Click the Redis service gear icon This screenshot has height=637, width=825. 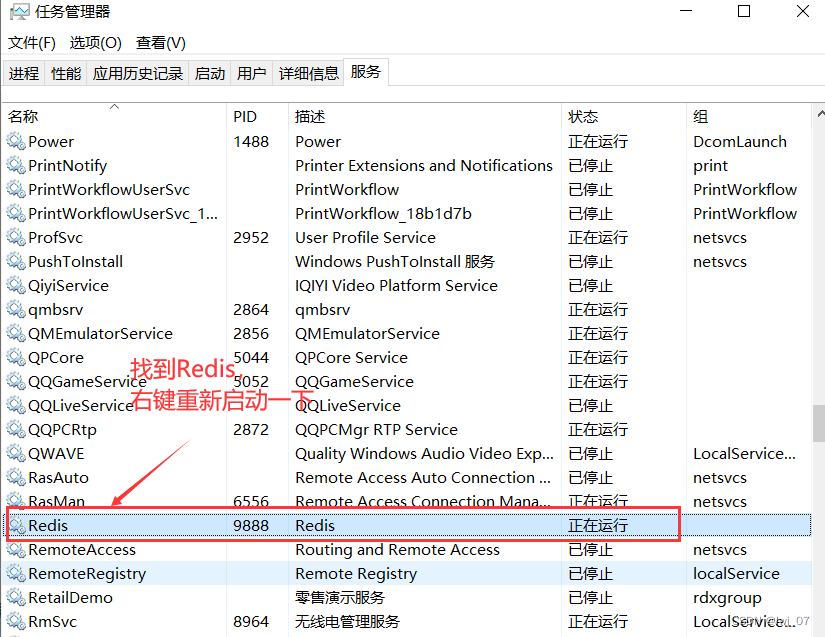tap(16, 526)
